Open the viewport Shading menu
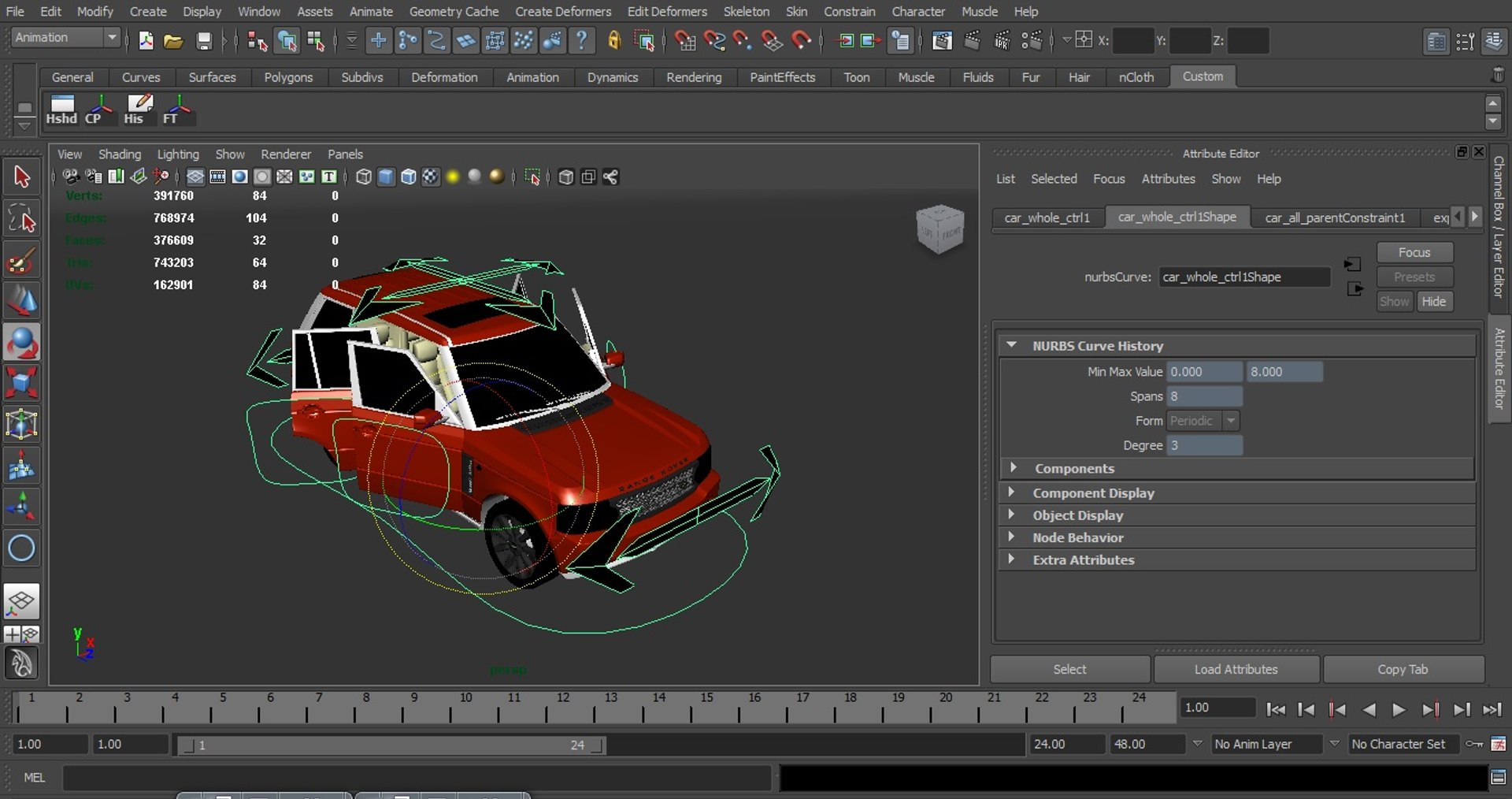Viewport: 1512px width, 799px height. (x=120, y=154)
